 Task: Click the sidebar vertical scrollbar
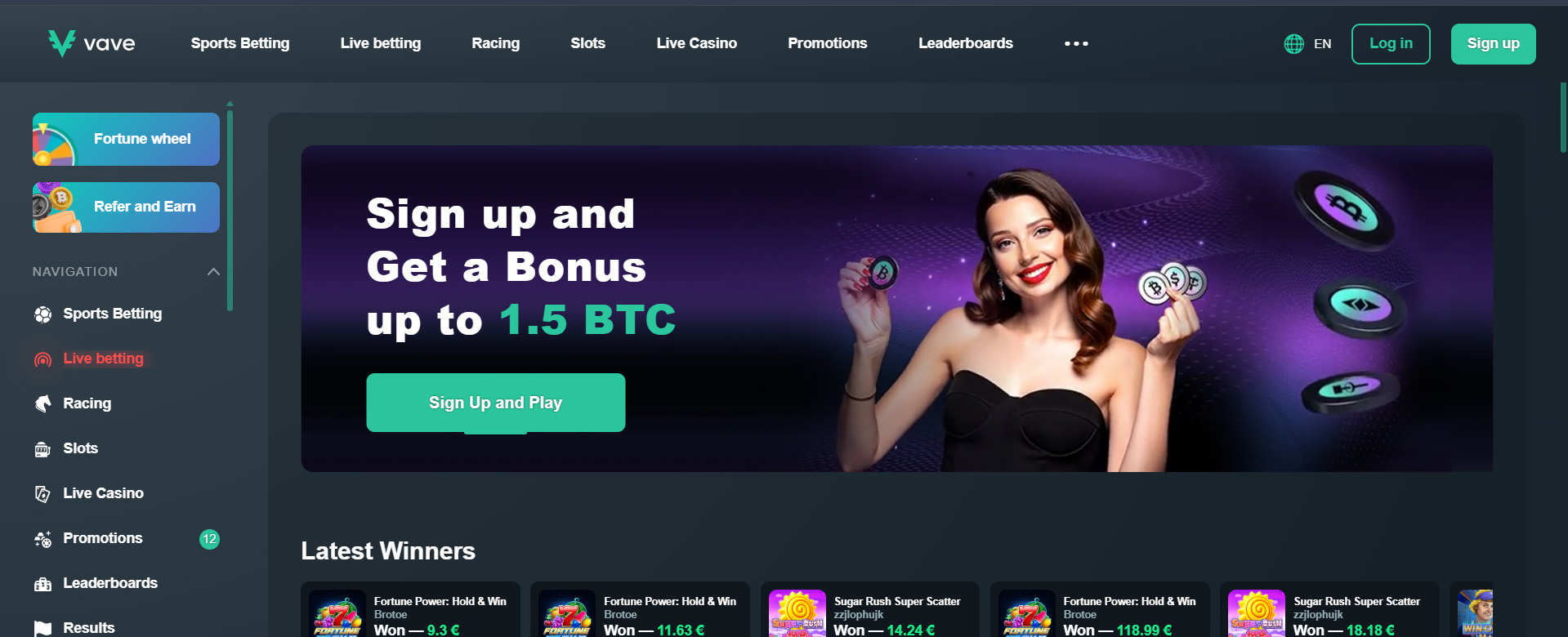(x=230, y=208)
